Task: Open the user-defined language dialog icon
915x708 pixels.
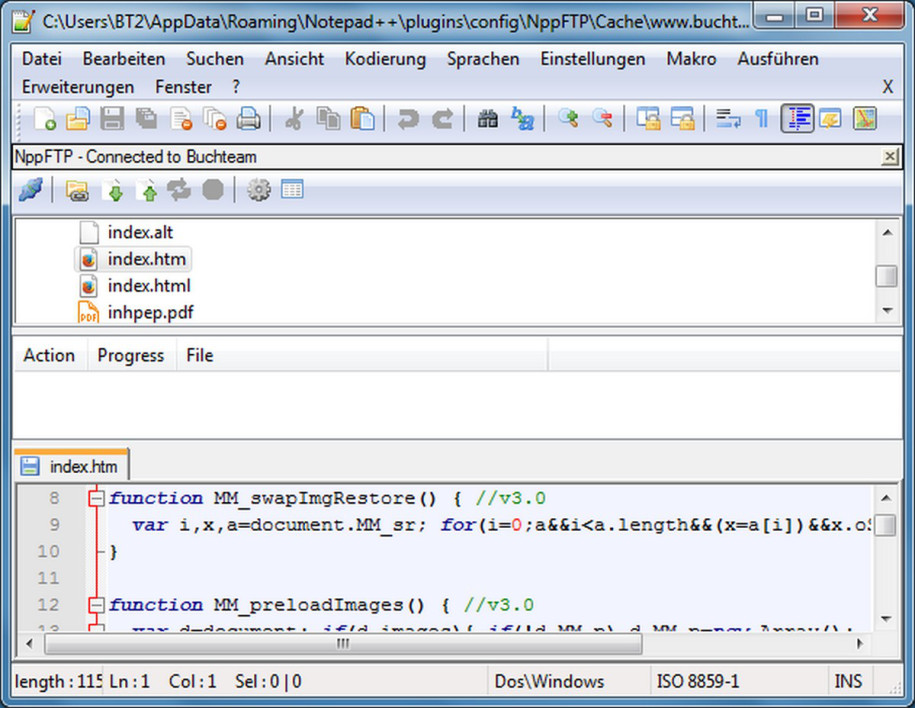Action: [830, 118]
